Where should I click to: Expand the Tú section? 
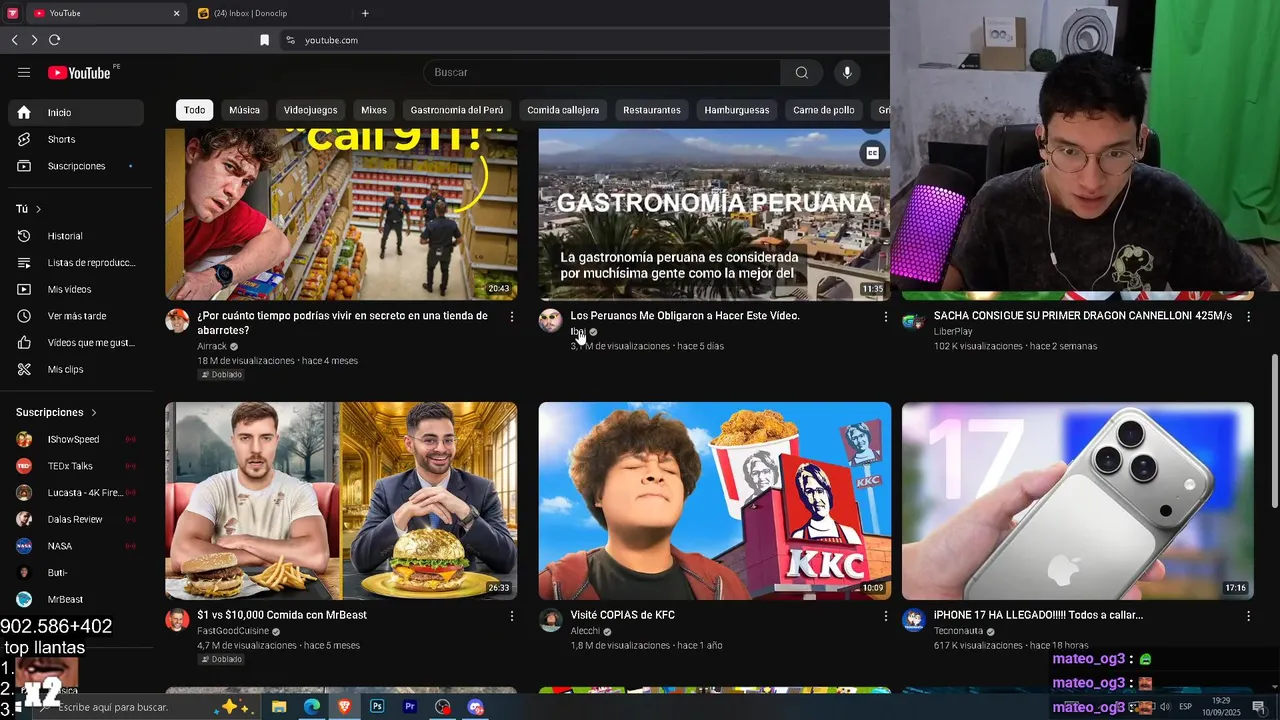click(x=29, y=209)
